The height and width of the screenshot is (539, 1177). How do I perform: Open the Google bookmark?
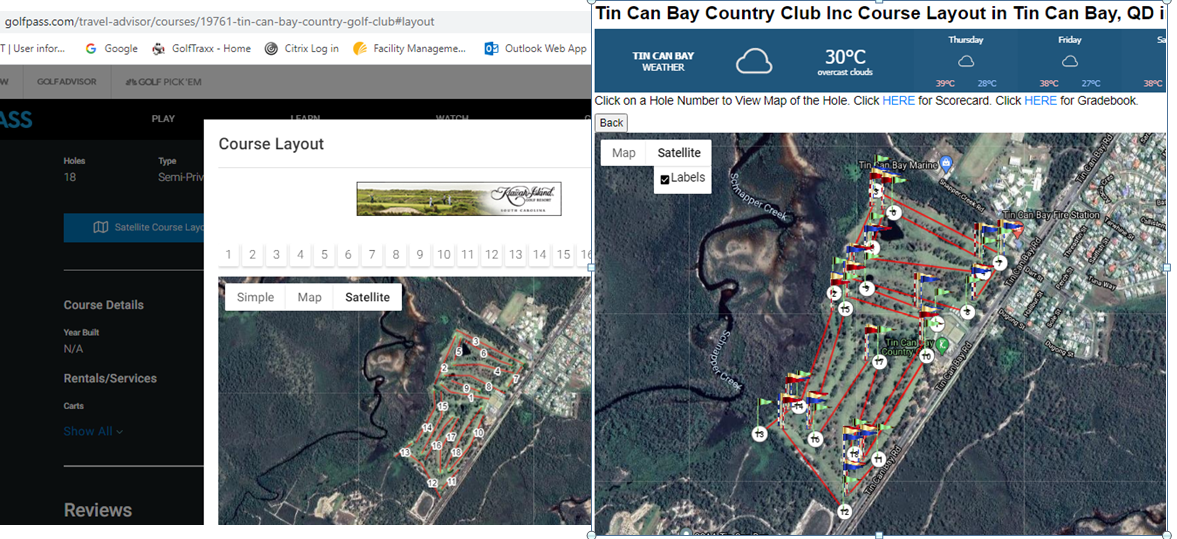tap(111, 48)
